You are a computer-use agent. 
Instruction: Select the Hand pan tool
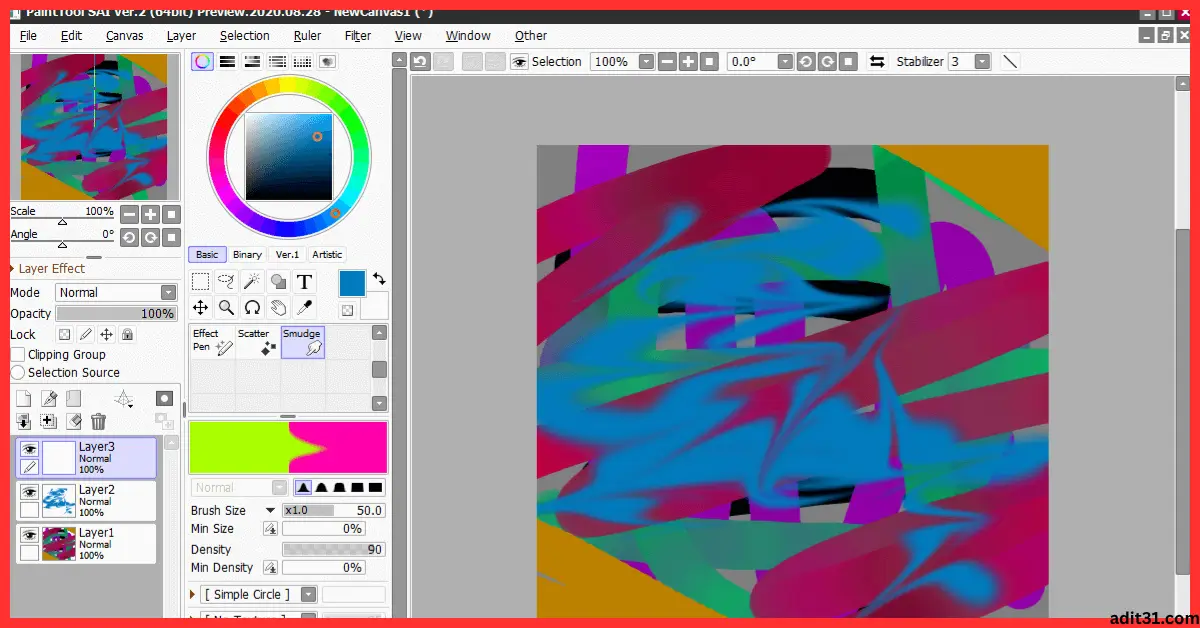(x=278, y=308)
